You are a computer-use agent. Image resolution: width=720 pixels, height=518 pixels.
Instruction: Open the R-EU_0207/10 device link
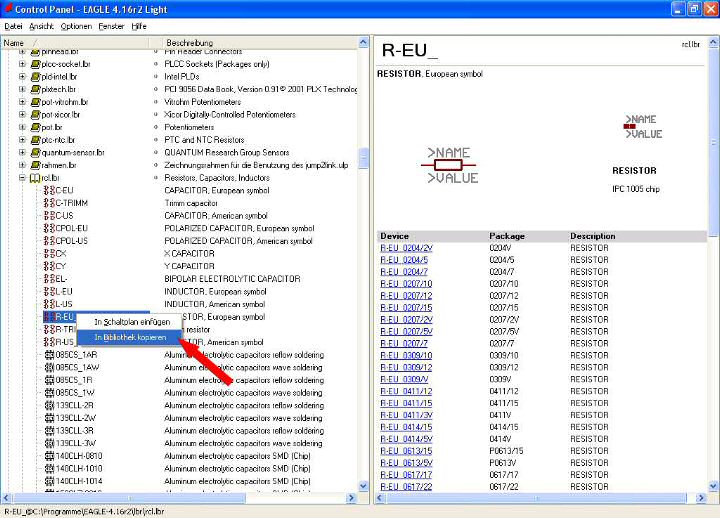point(406,284)
